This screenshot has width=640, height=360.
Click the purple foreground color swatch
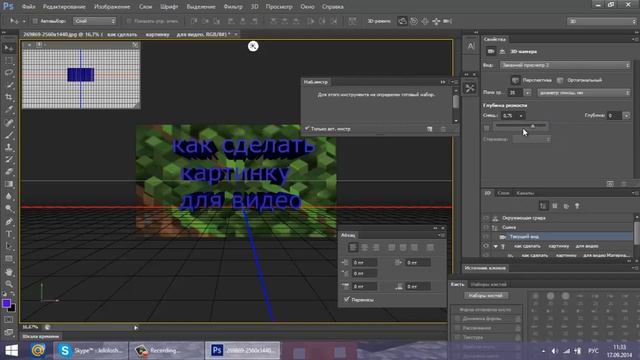(6, 303)
